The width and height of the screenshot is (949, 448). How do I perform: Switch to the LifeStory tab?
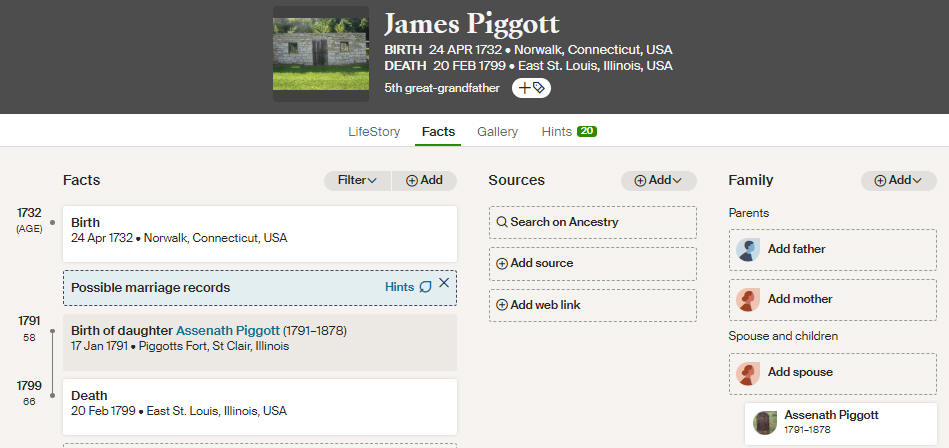374,131
